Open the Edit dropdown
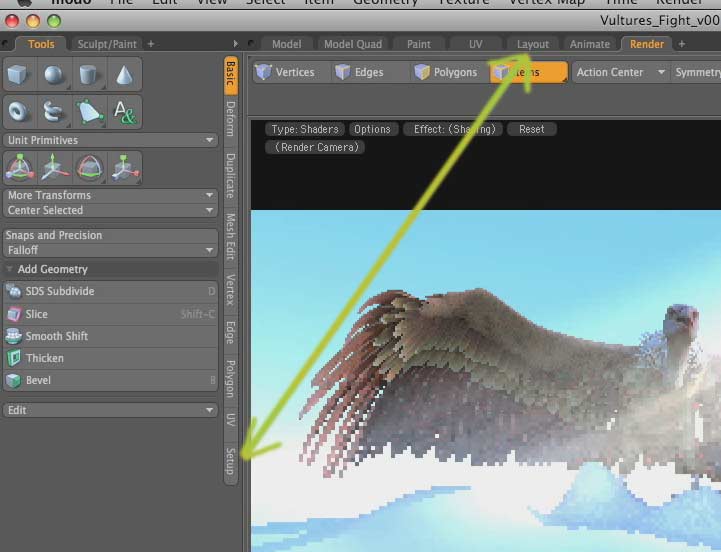 click(x=110, y=410)
